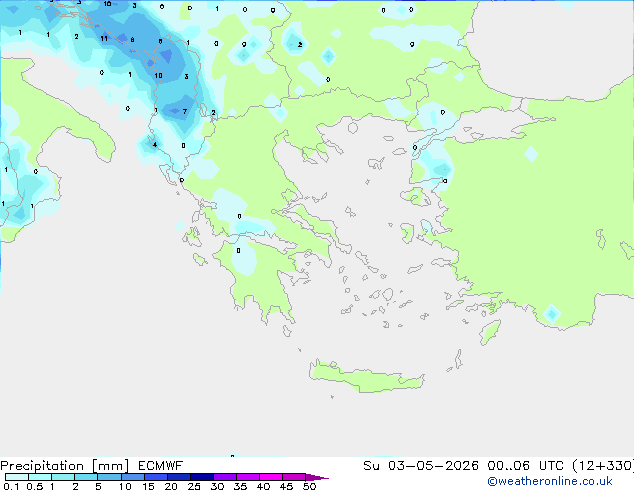Click the '35' legend scale label
The image size is (634, 490).
click(240, 486)
